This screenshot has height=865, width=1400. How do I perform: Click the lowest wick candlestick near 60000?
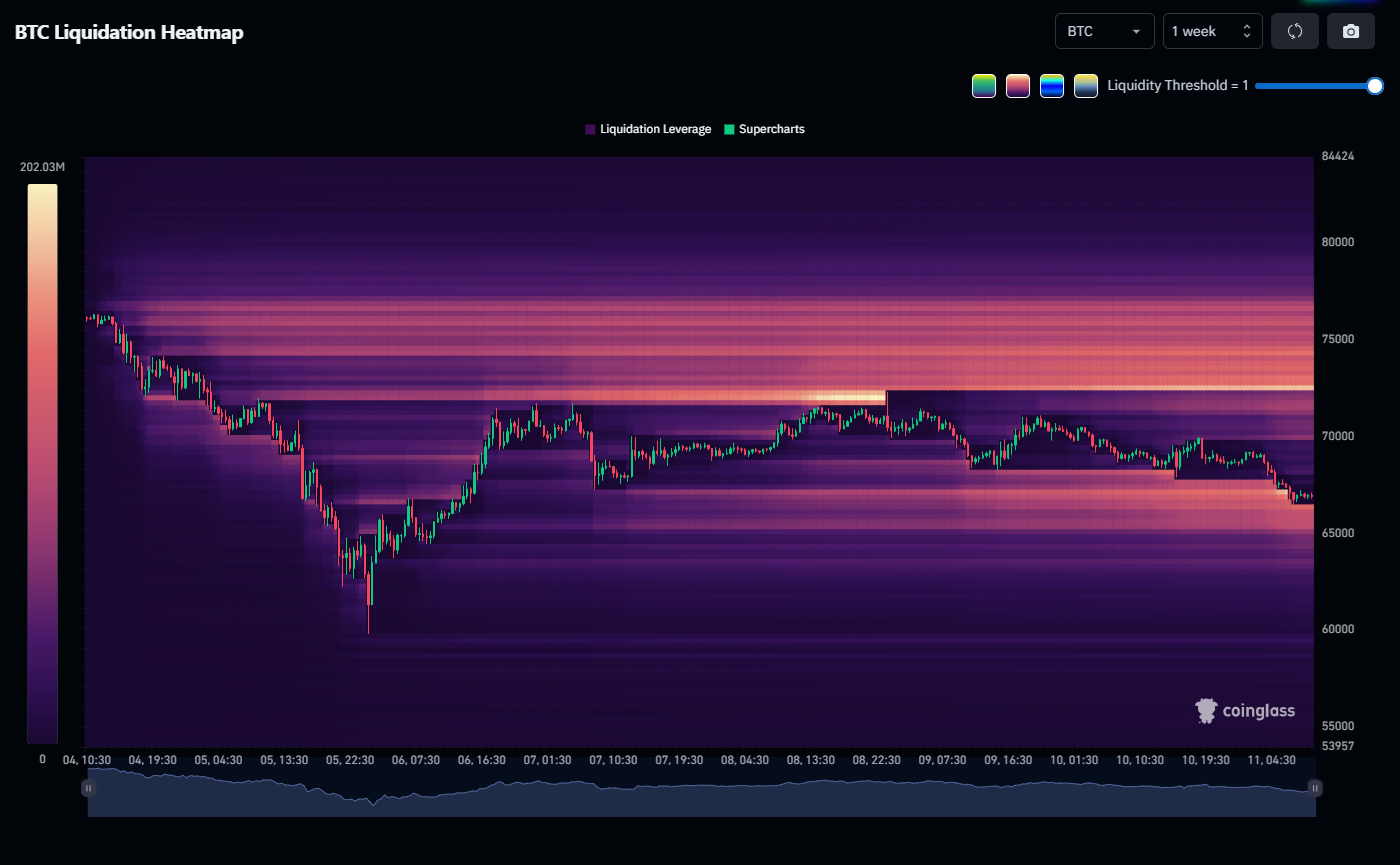368,620
